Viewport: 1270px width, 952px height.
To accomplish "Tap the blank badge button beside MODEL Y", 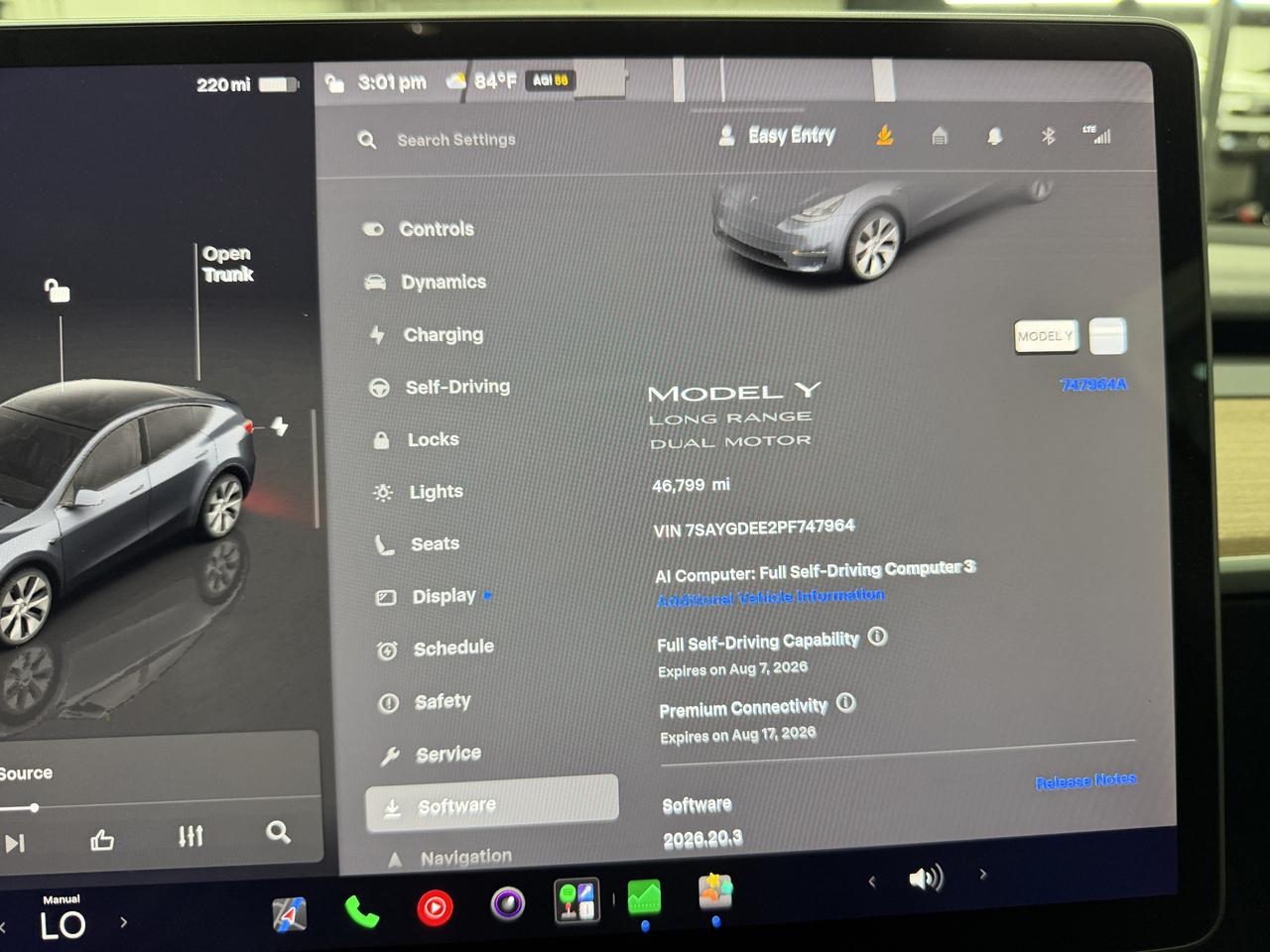I will 1107,336.
